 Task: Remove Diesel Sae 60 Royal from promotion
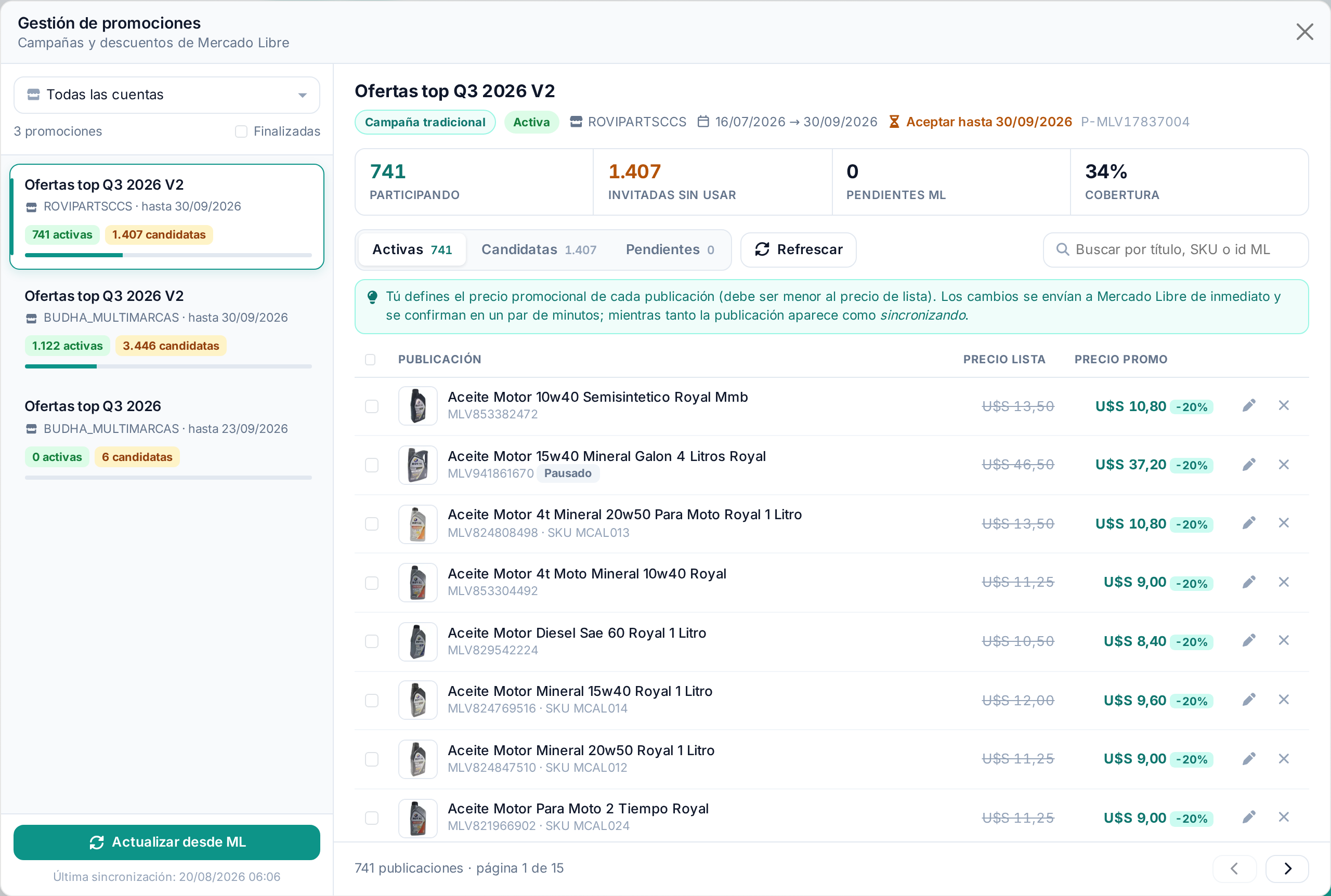click(1284, 641)
